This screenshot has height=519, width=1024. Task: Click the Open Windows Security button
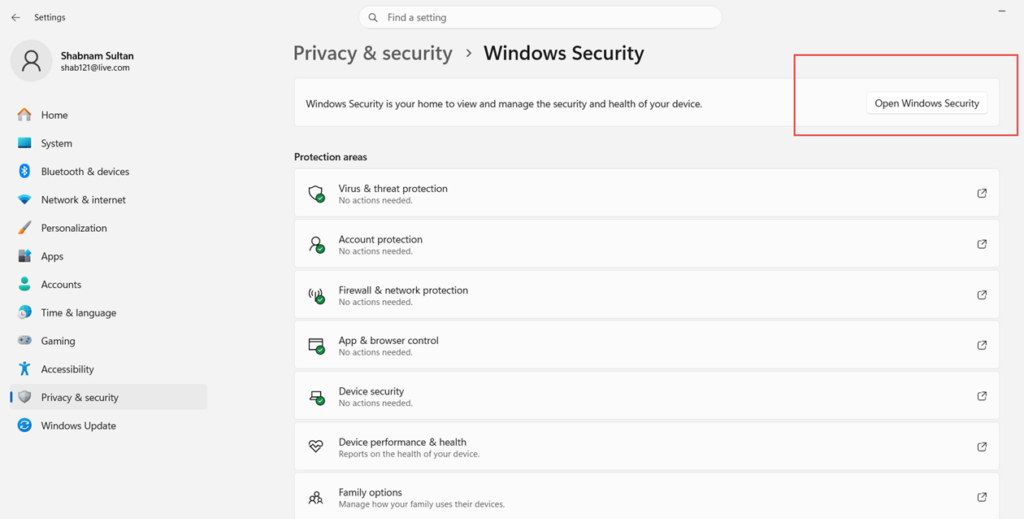927,103
